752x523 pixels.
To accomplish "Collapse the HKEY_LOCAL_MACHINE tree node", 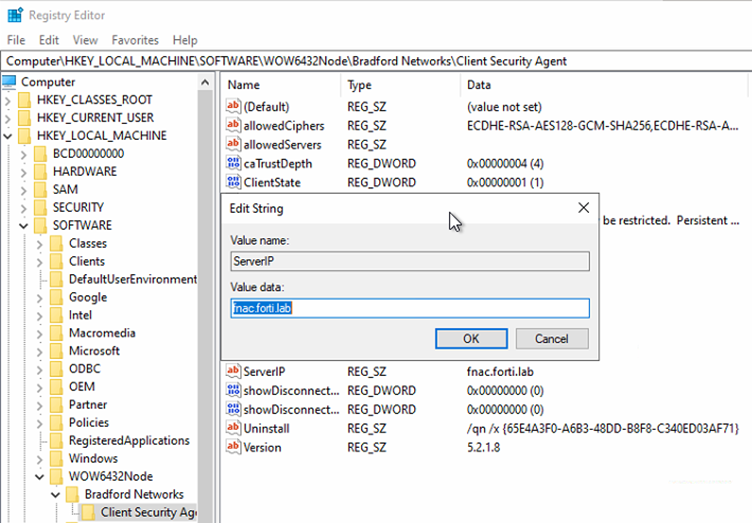I will pos(9,136).
